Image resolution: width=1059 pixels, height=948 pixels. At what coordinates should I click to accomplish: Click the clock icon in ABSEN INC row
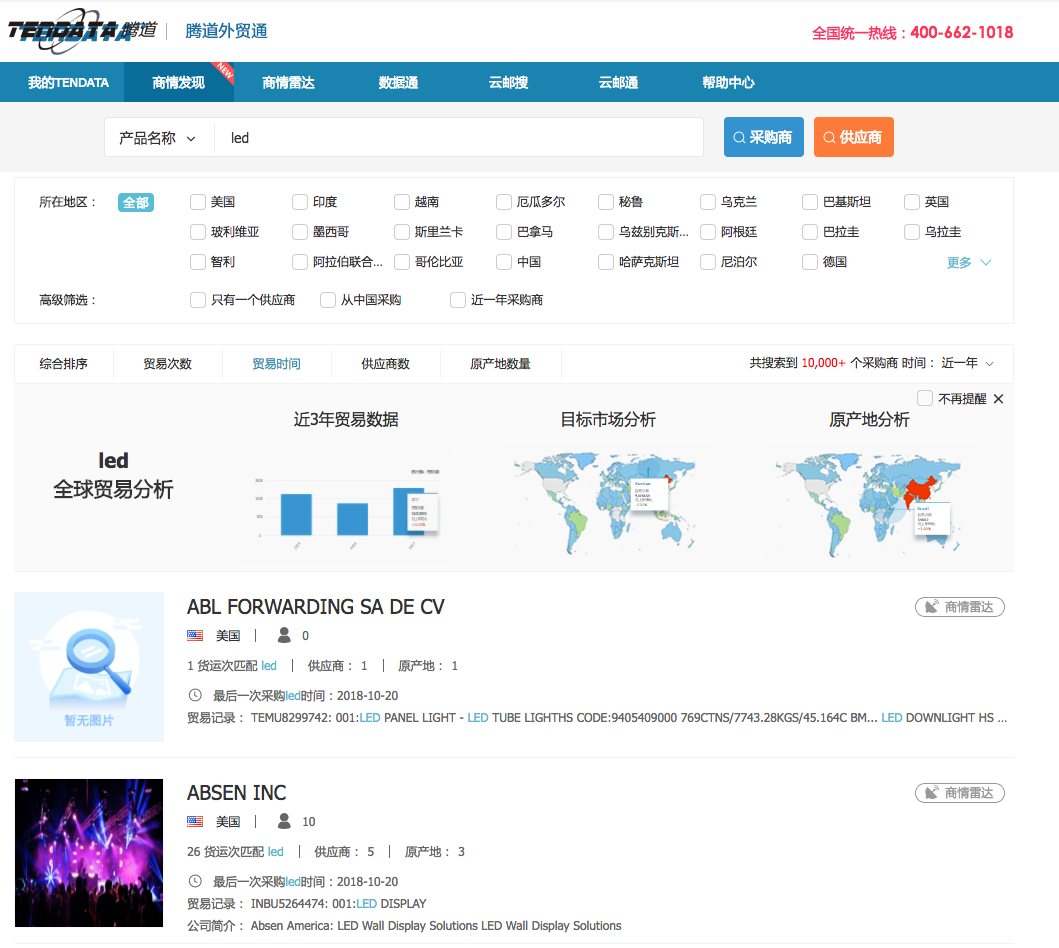tap(195, 881)
